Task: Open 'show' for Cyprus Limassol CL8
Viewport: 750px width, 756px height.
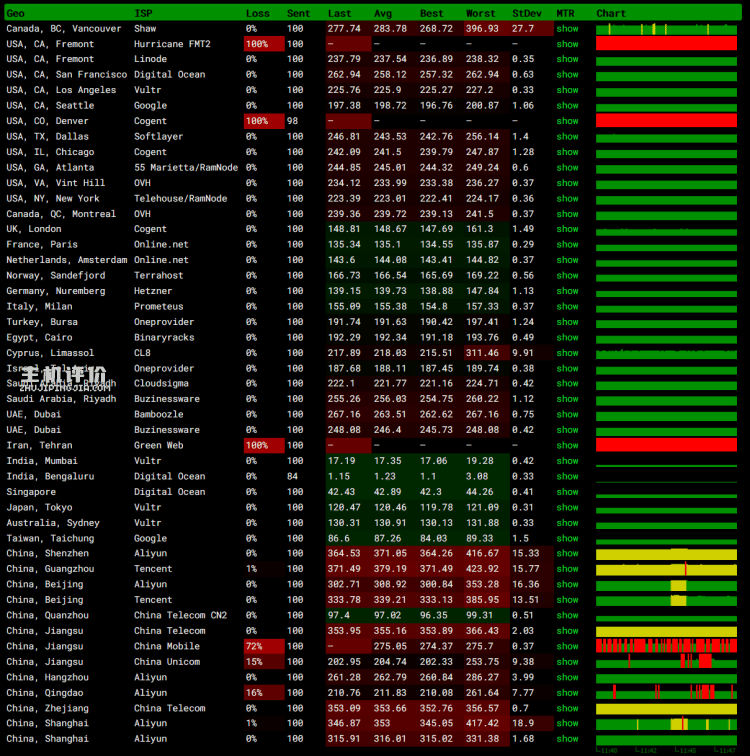Action: (567, 353)
